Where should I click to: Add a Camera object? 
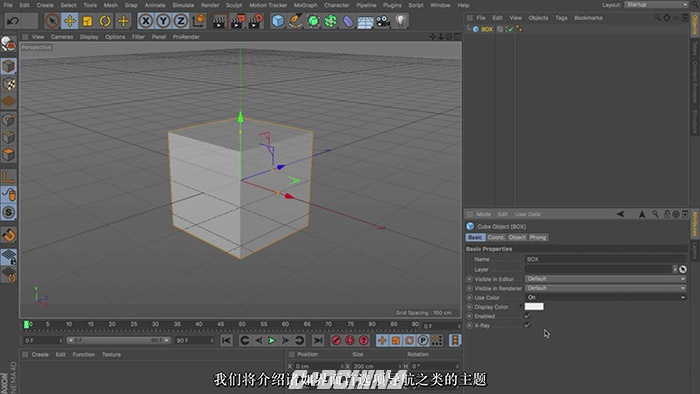383,21
